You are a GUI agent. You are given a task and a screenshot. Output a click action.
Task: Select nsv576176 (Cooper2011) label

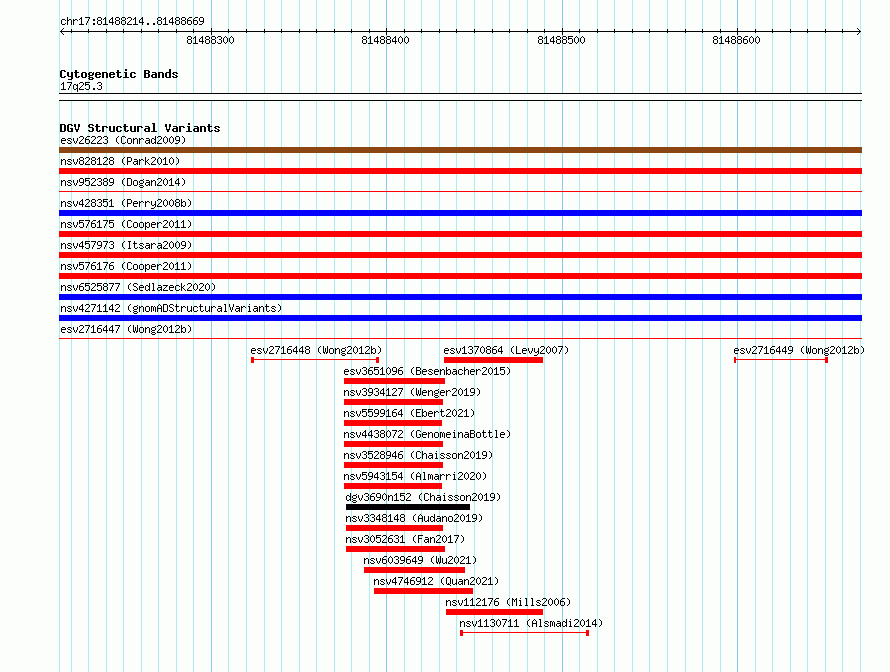point(126,266)
